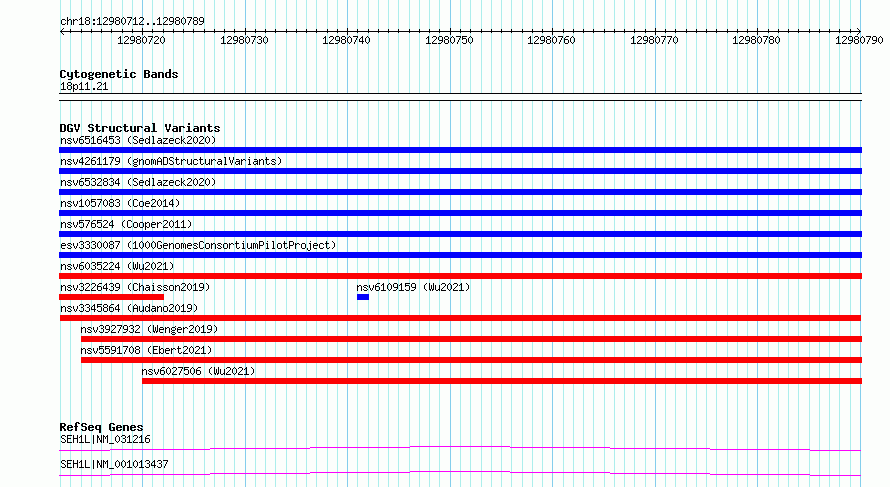
Task: Click the blue bar under nsv1057083
Action: click(460, 213)
